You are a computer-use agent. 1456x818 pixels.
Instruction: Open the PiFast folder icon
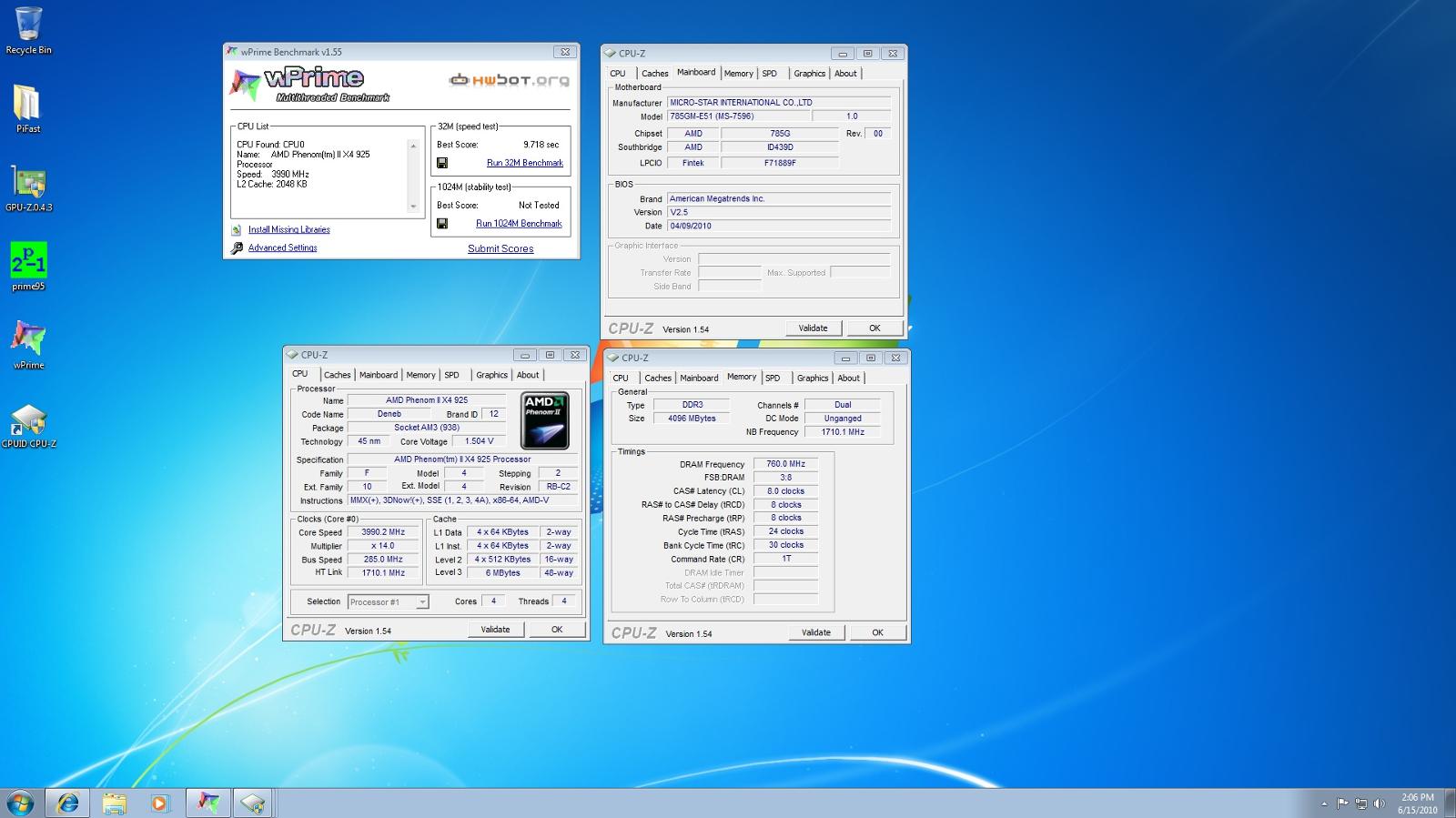click(27, 109)
